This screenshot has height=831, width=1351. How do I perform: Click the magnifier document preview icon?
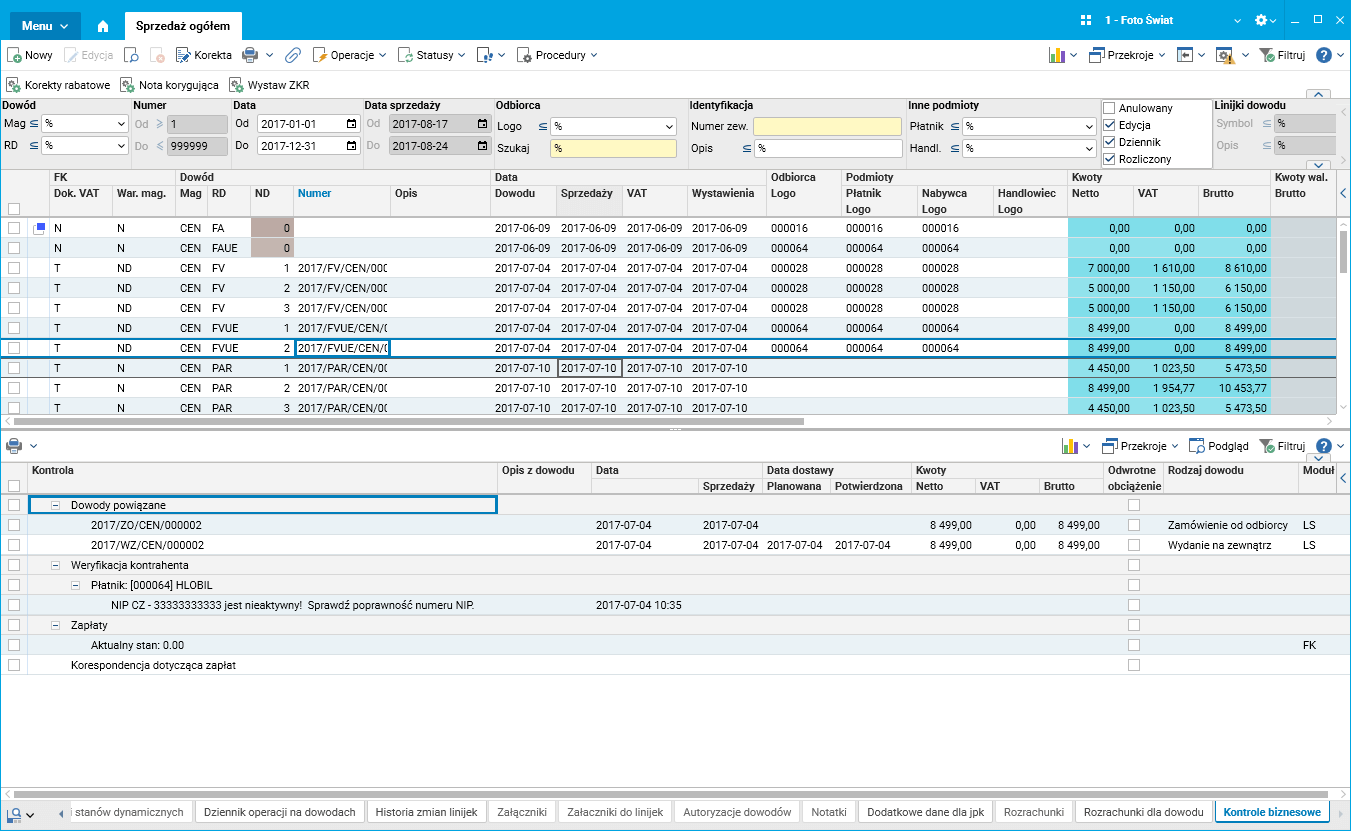[132, 56]
